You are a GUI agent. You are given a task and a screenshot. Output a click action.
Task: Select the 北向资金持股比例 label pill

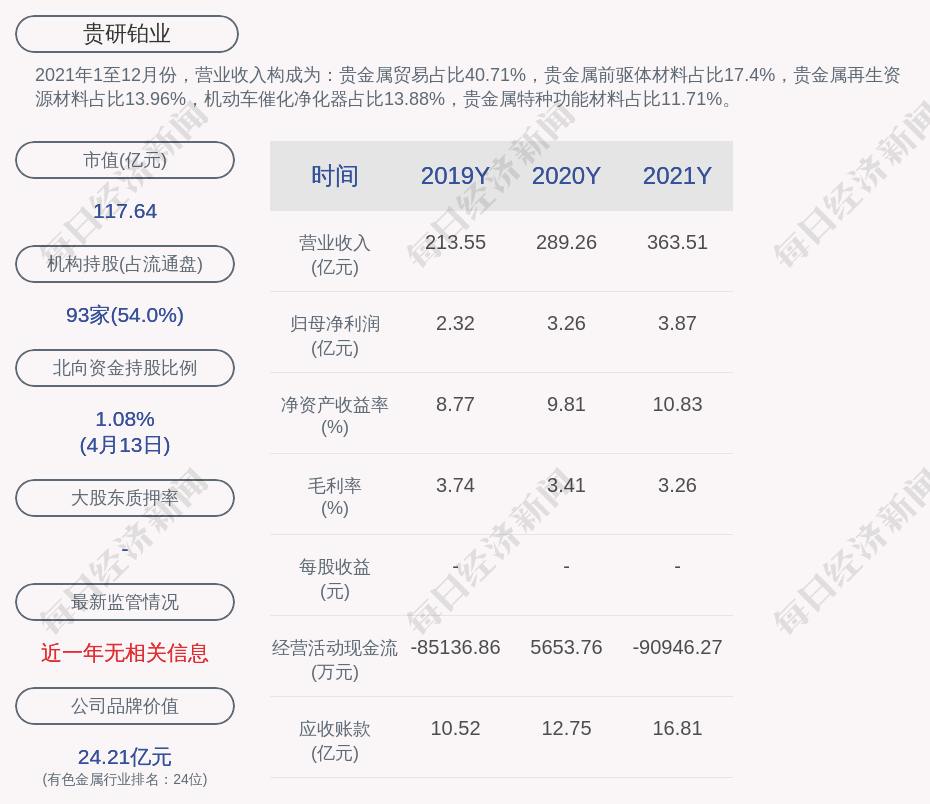pyautogui.click(x=125, y=368)
